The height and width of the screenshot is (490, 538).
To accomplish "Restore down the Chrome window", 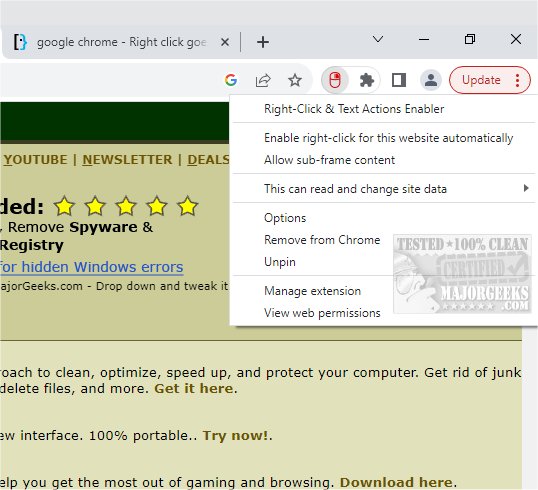I will click(x=470, y=39).
